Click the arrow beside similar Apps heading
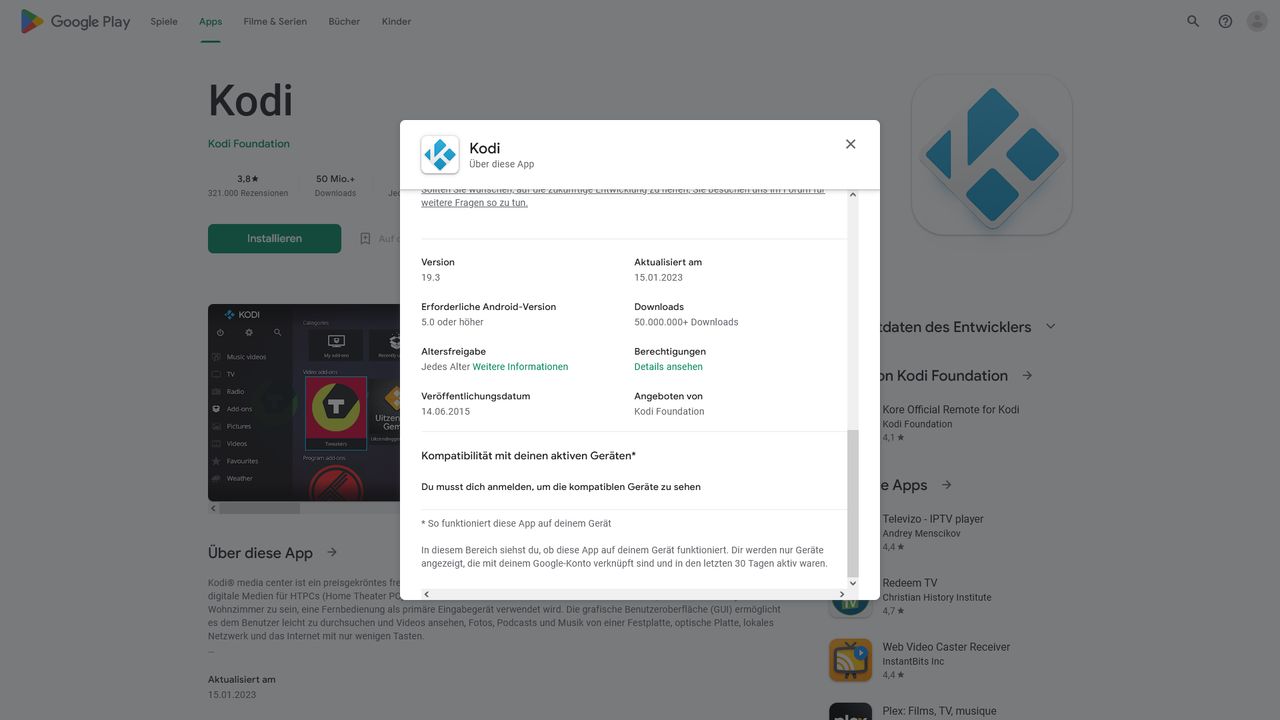This screenshot has width=1280, height=720. [x=946, y=485]
